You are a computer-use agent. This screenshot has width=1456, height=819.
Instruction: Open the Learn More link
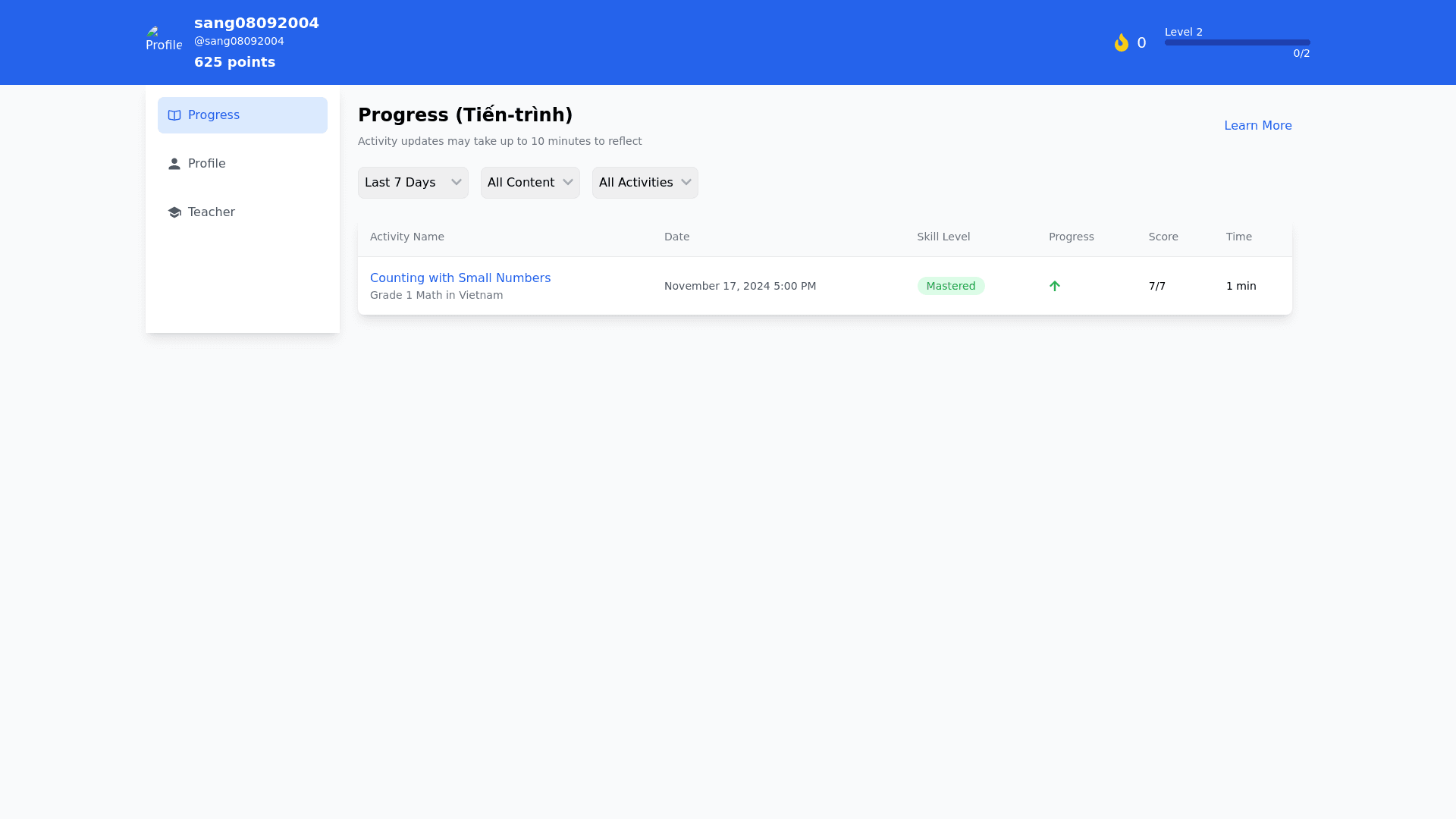1257,126
